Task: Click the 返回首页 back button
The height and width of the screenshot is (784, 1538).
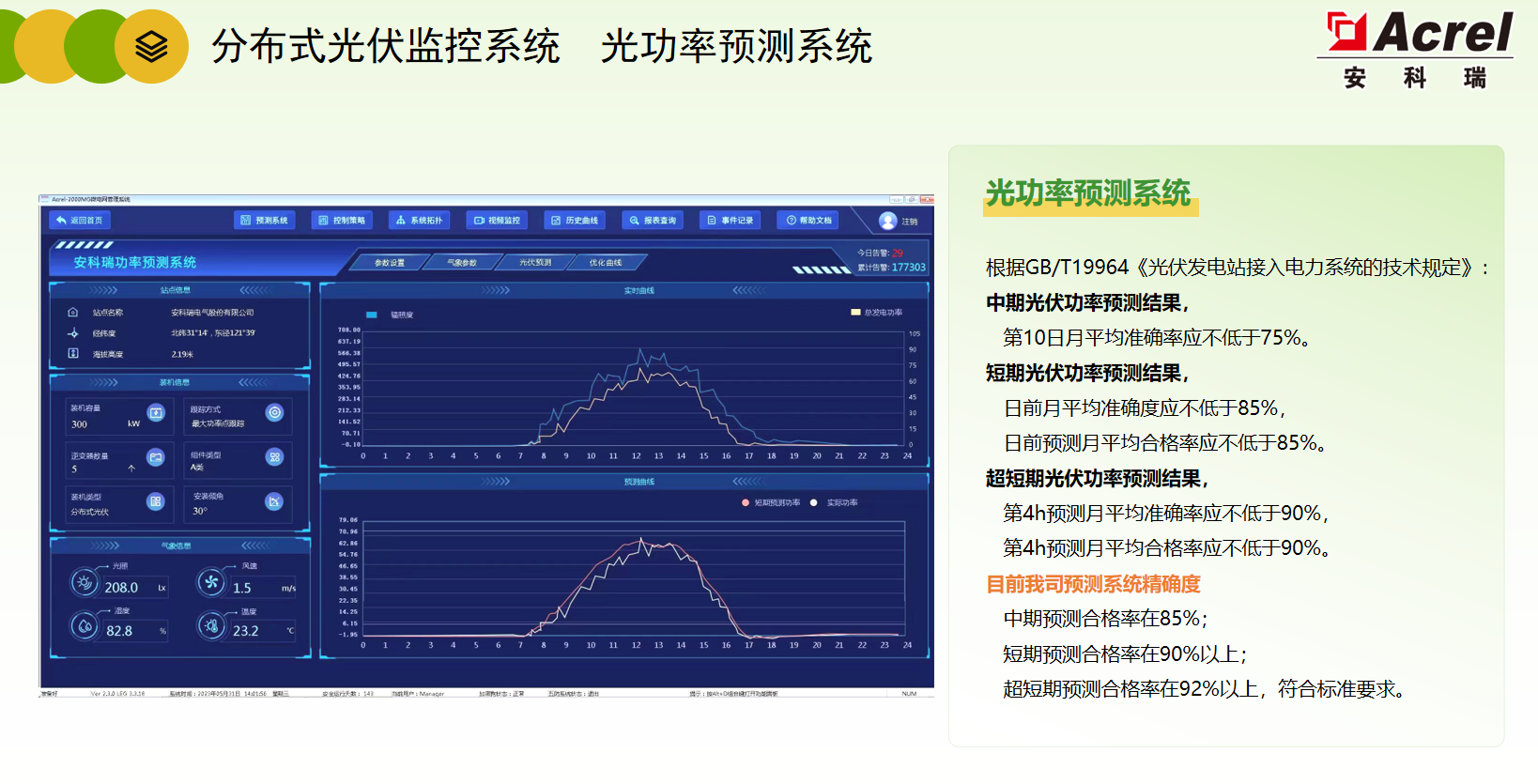Action: click(x=79, y=221)
